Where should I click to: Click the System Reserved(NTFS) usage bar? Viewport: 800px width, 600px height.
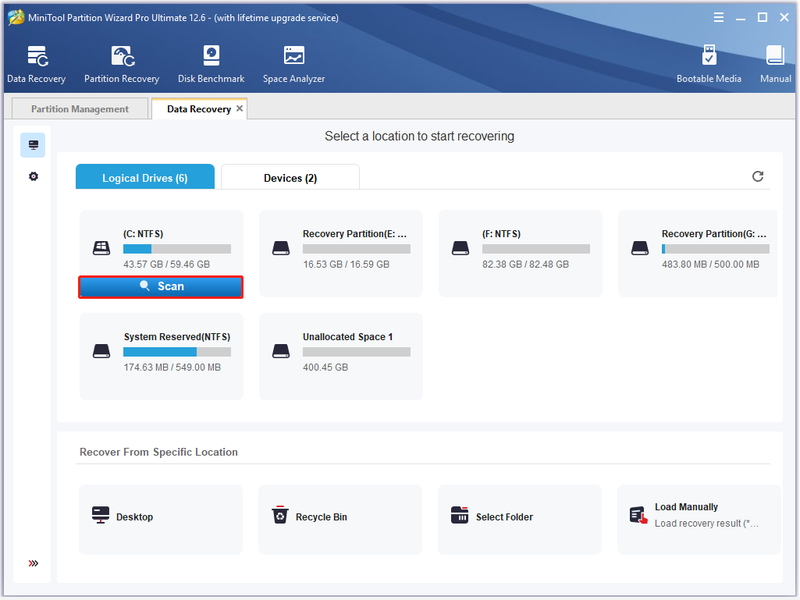tap(177, 352)
